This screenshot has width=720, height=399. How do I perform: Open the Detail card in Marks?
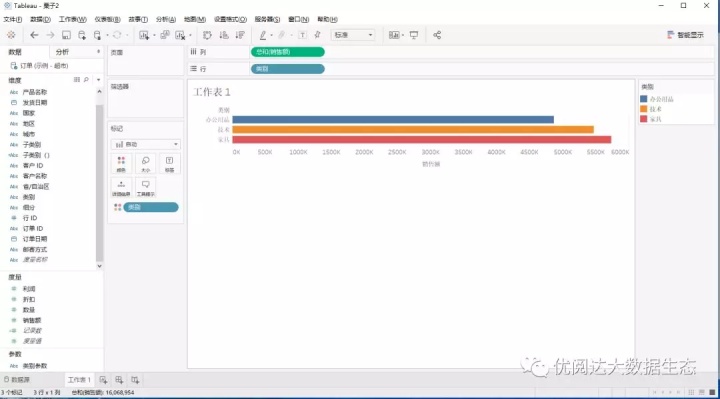pos(121,188)
